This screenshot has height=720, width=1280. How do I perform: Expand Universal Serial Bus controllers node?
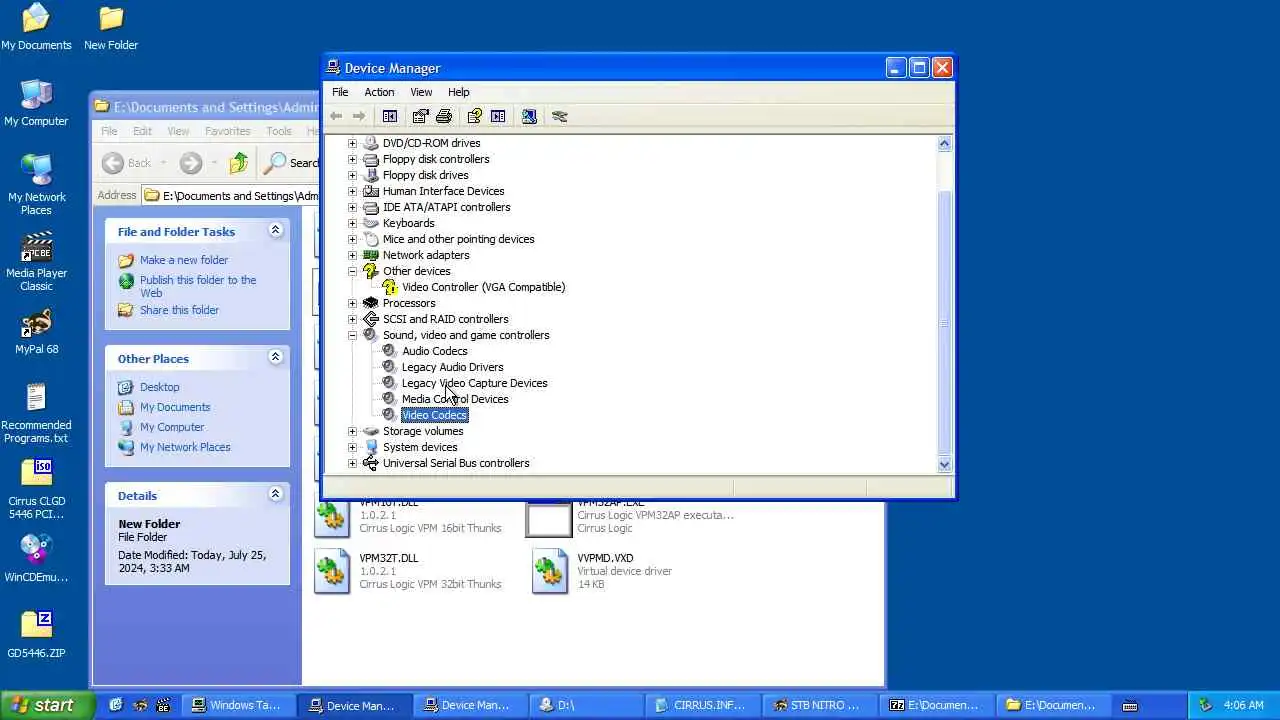coord(352,463)
